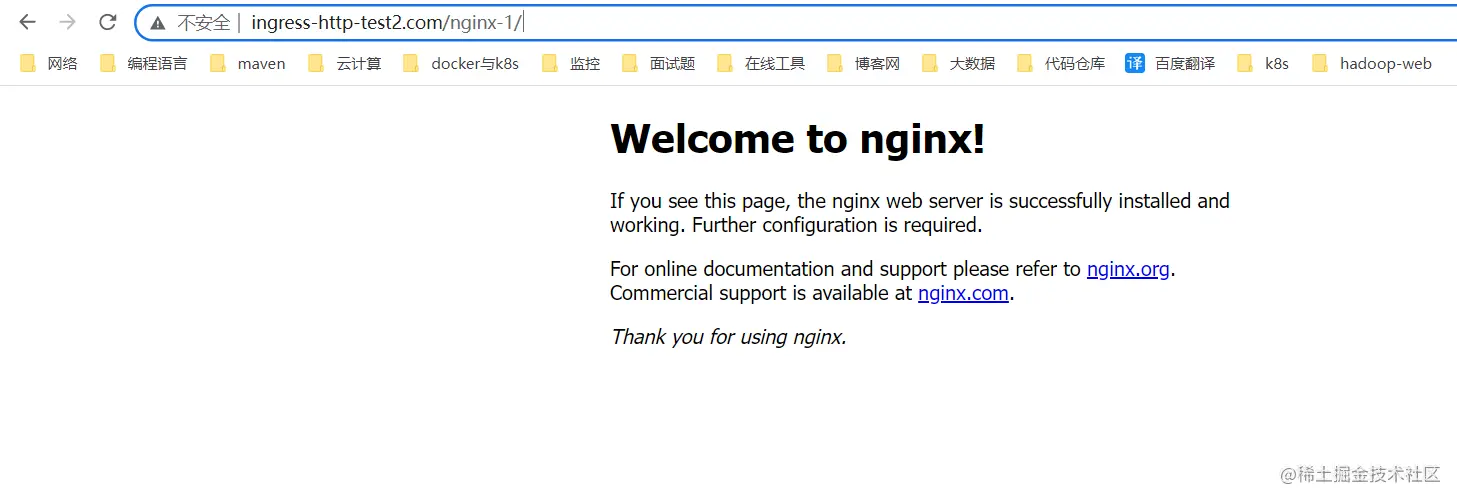
Task: Open the 面试题 bookmark folder
Action: tap(658, 64)
